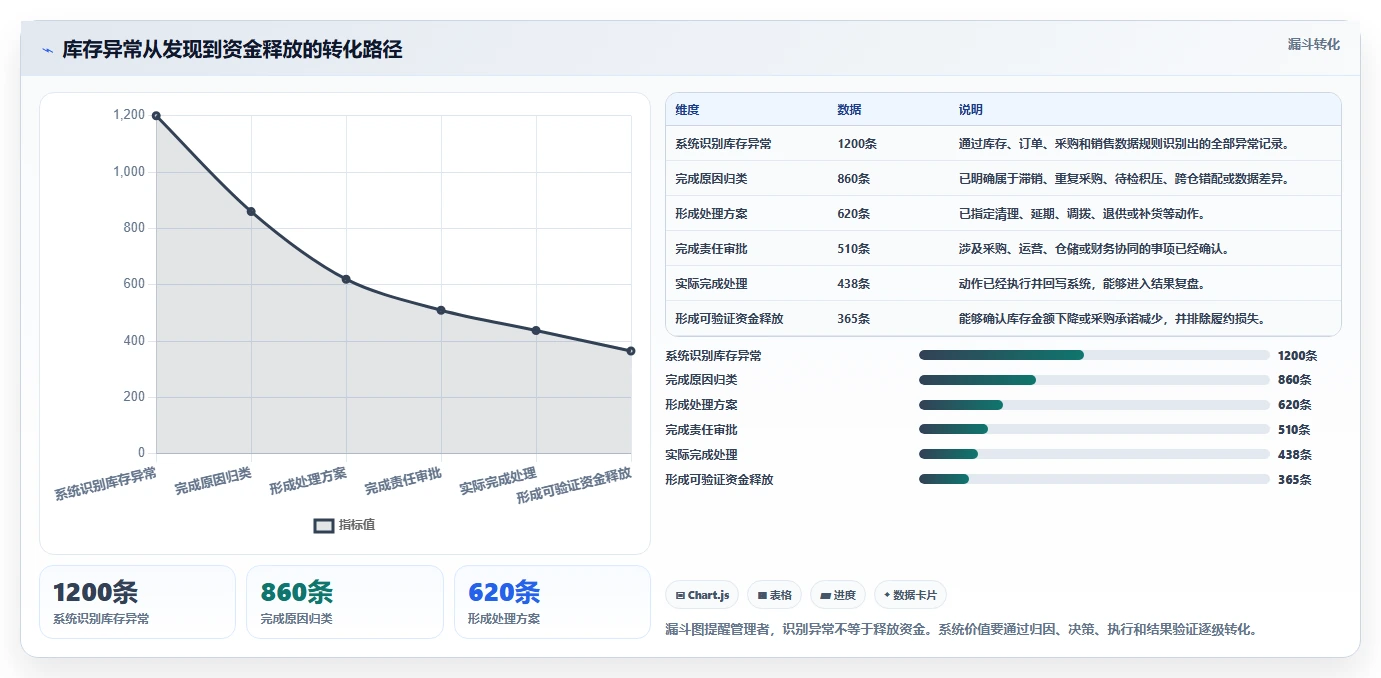Click the 1200条 value beside progress bar
Viewport: 1381px width, 678px height.
(1297, 356)
